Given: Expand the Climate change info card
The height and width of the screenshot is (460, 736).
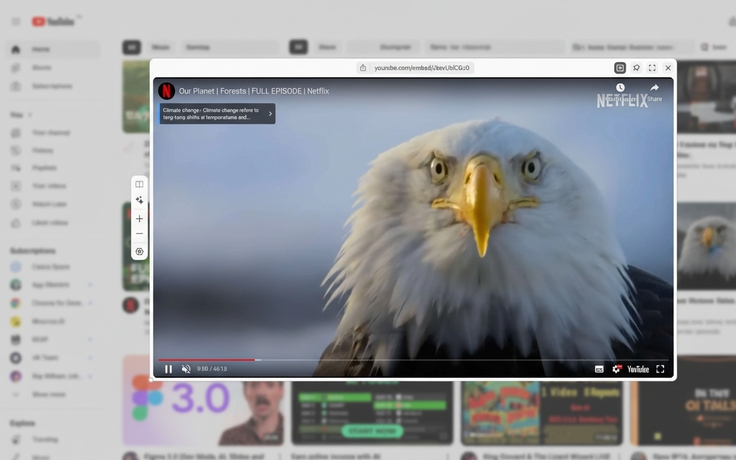Looking at the screenshot, I should (x=270, y=114).
